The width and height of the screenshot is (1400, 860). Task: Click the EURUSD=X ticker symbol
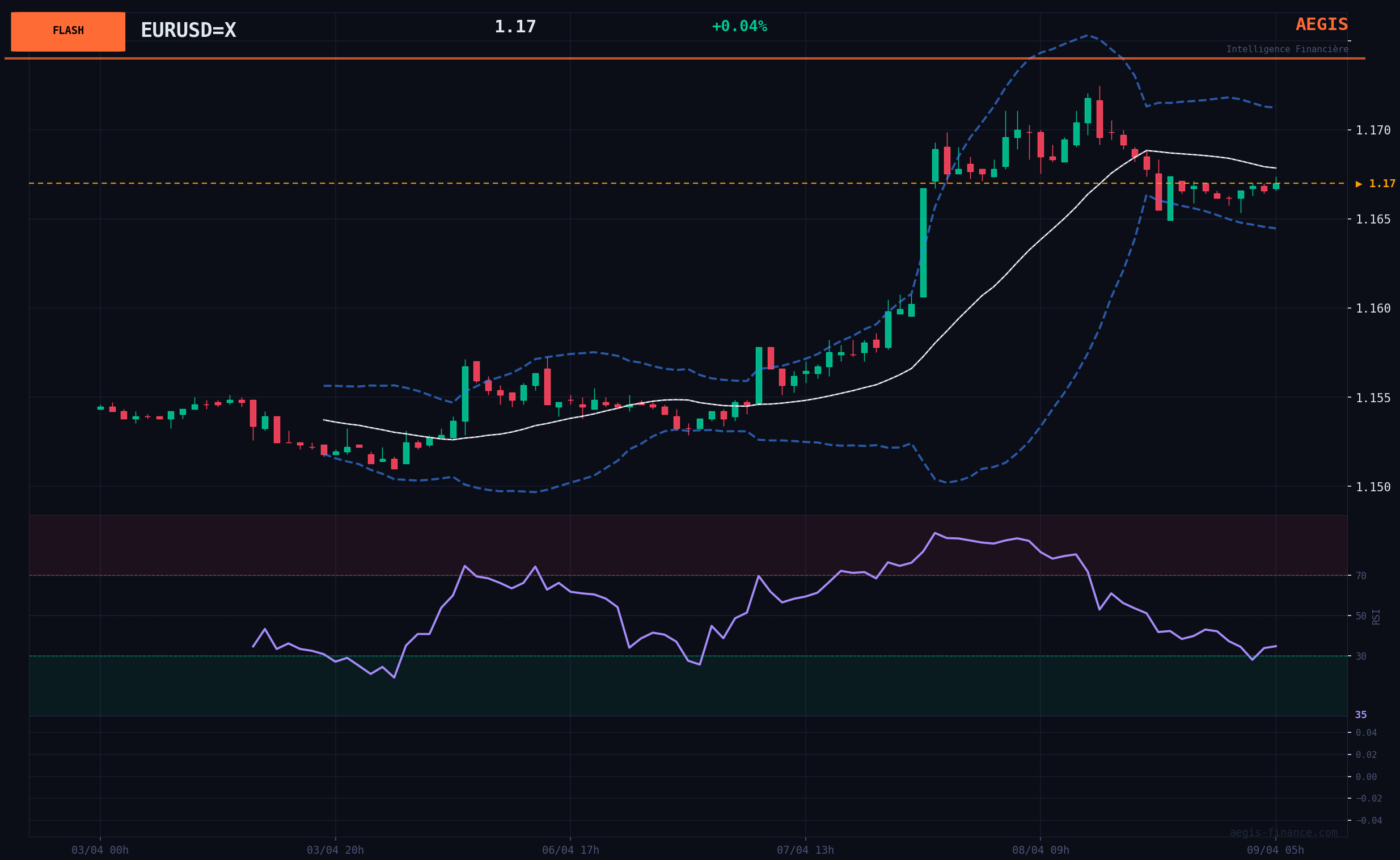[x=188, y=31]
